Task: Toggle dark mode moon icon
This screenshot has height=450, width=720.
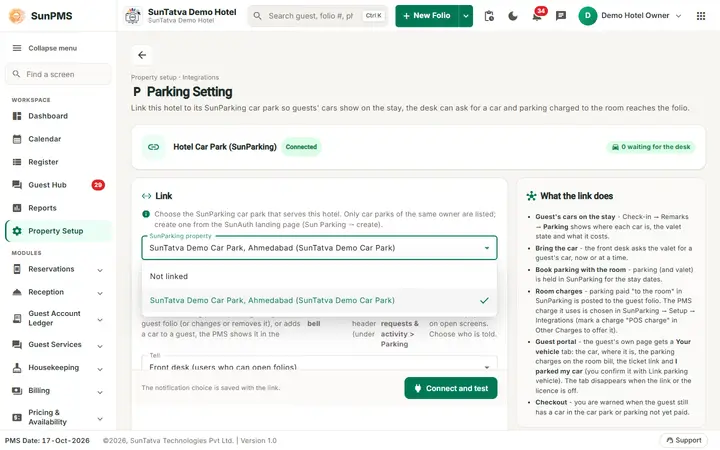Action: pos(513,16)
